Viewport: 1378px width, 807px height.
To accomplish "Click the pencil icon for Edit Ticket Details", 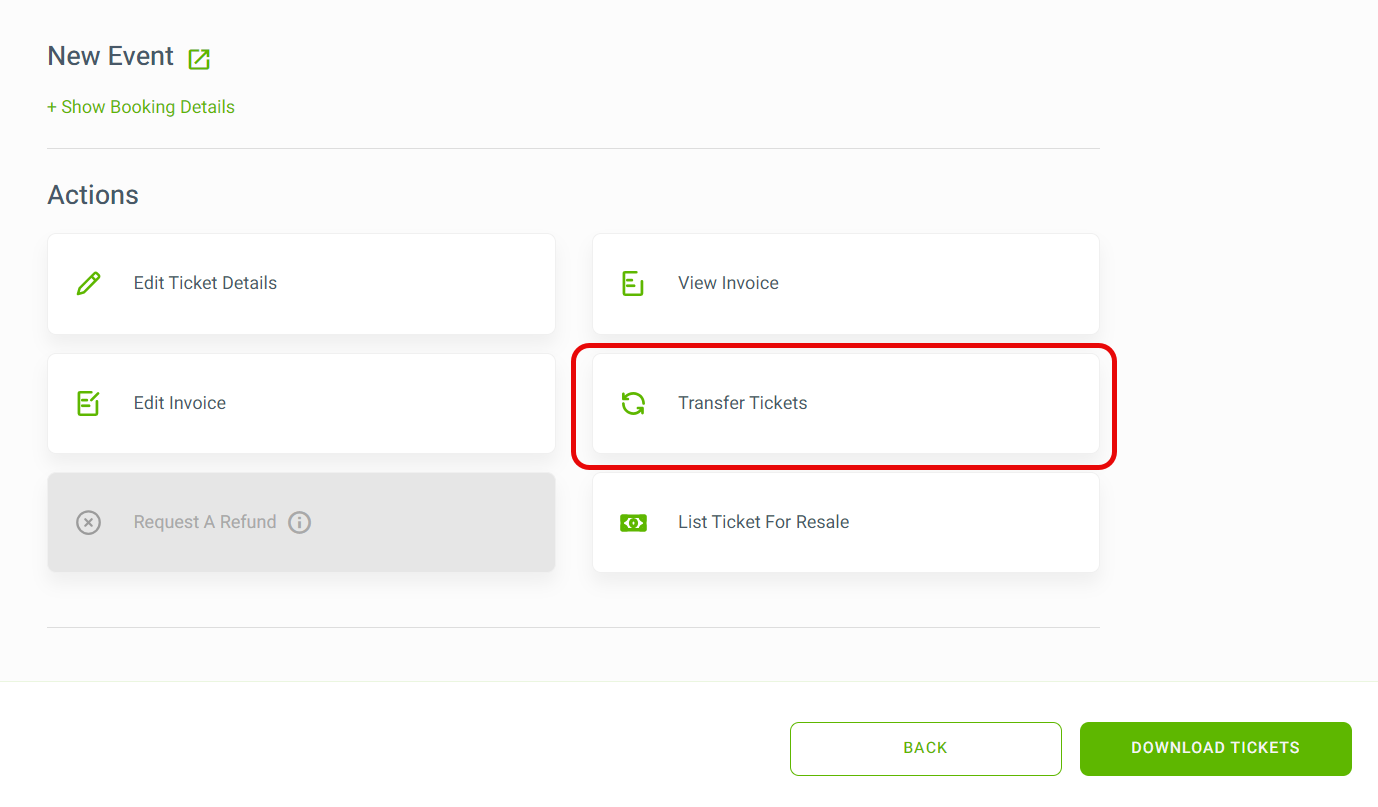I will 89,283.
